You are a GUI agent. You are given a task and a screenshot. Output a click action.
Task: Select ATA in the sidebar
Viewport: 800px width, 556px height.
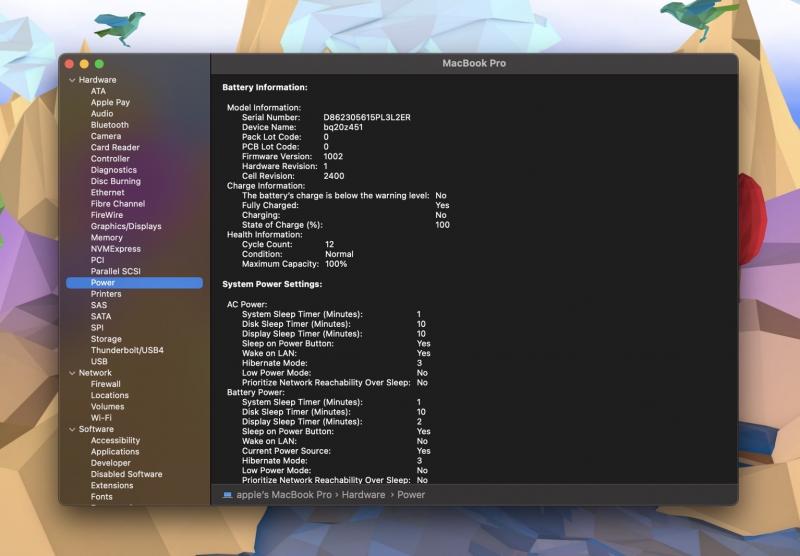(x=98, y=91)
